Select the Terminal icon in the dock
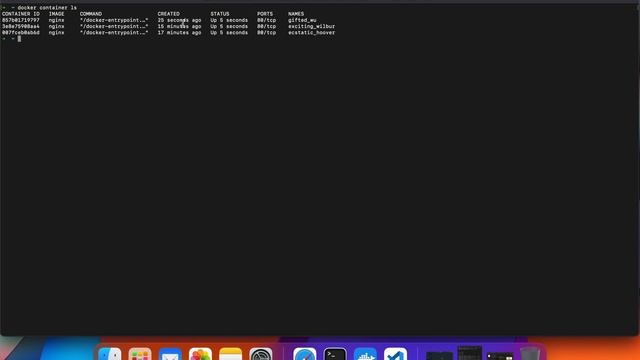The image size is (640, 360). [x=335, y=354]
